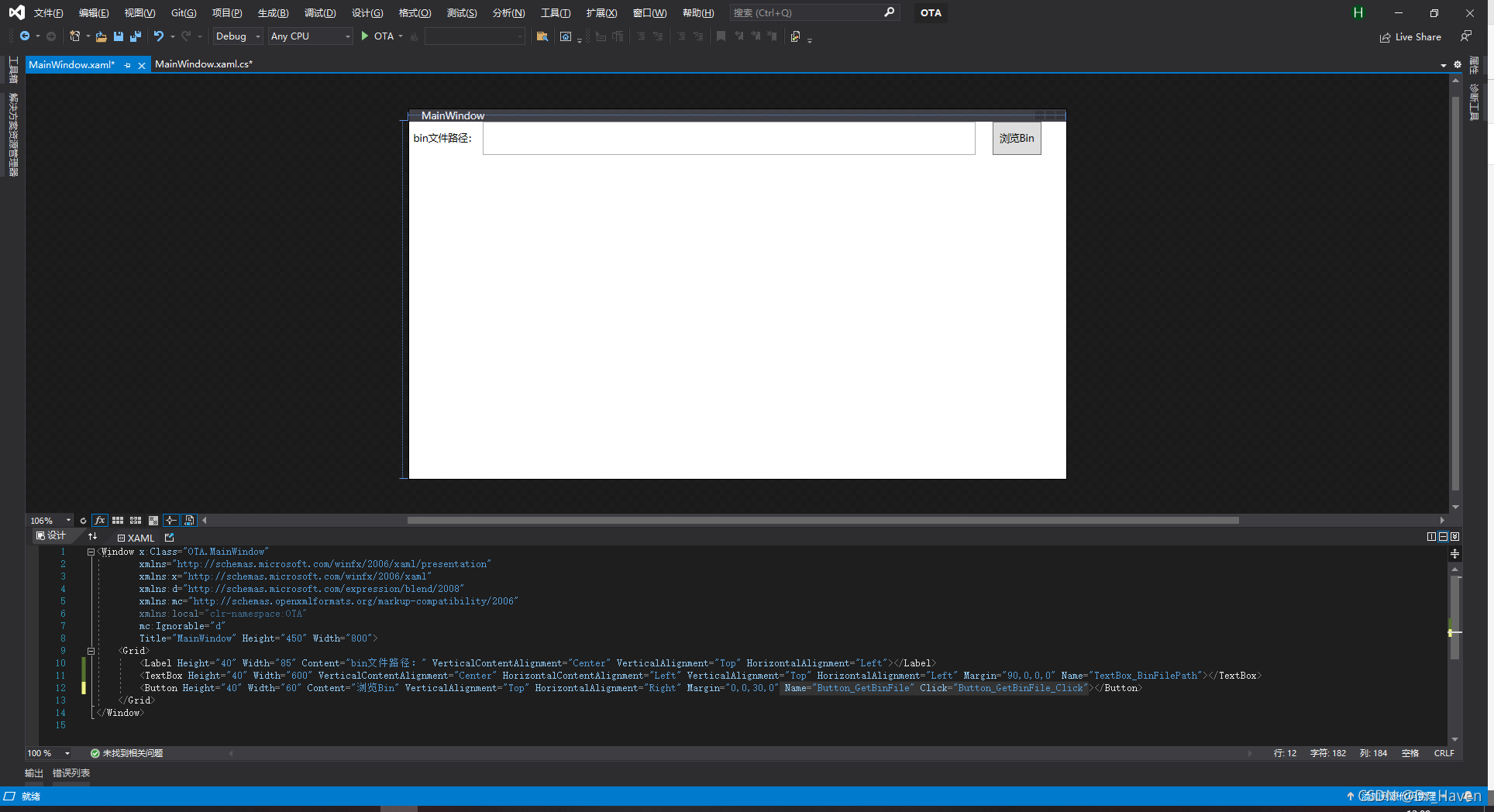Click the CRLF line ending indicator
The height and width of the screenshot is (812, 1494).
pyautogui.click(x=1444, y=753)
